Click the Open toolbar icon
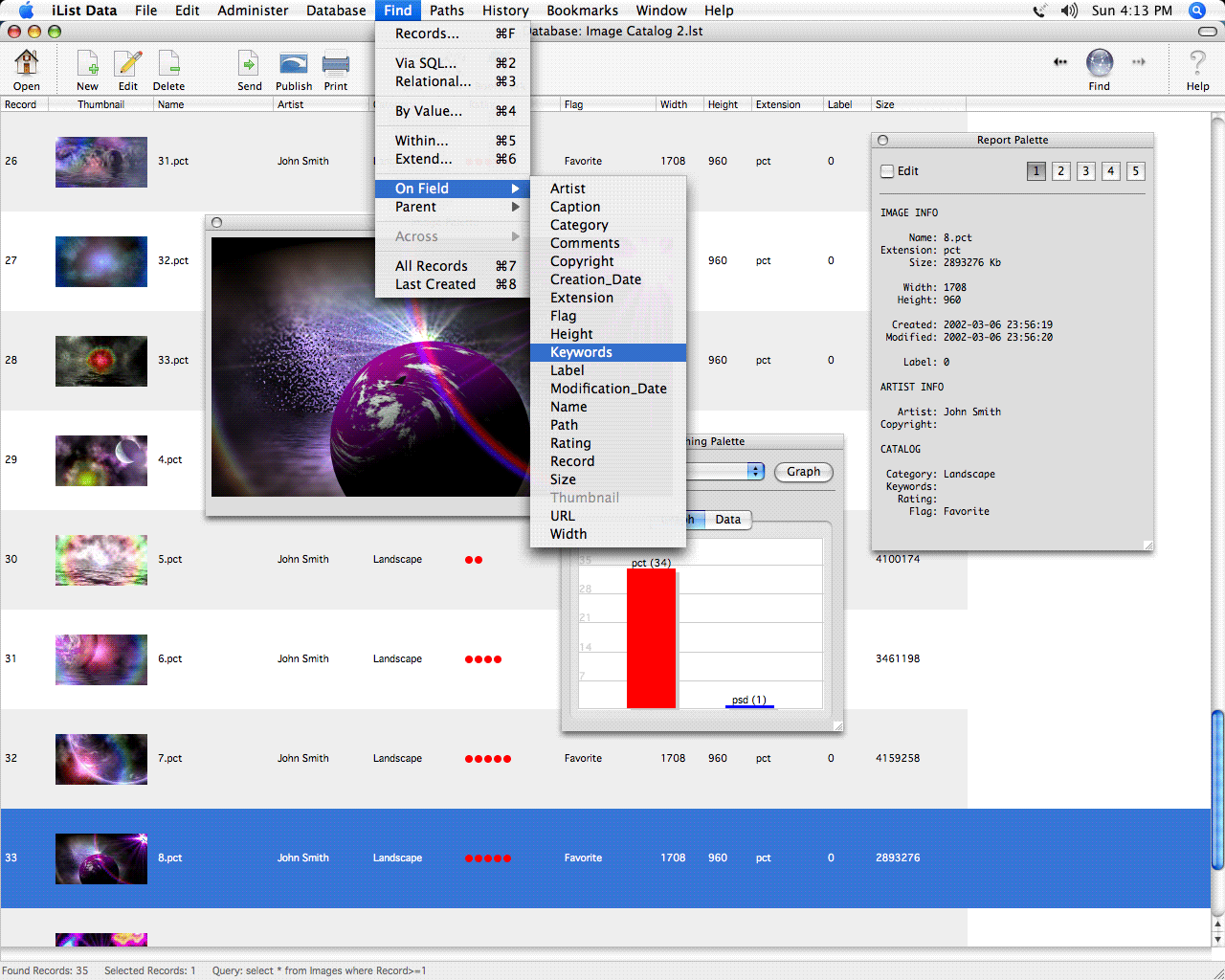Viewport: 1225px width, 980px height. 27,63
